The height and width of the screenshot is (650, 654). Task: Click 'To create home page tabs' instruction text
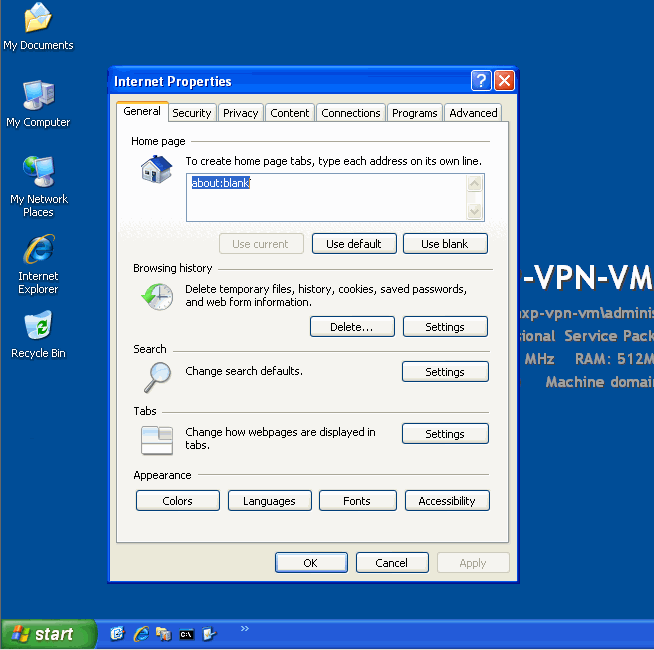point(333,161)
